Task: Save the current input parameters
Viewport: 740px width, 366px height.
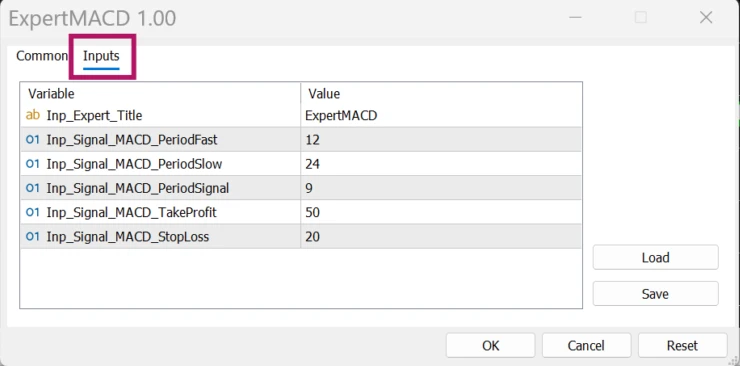Action: click(x=656, y=294)
